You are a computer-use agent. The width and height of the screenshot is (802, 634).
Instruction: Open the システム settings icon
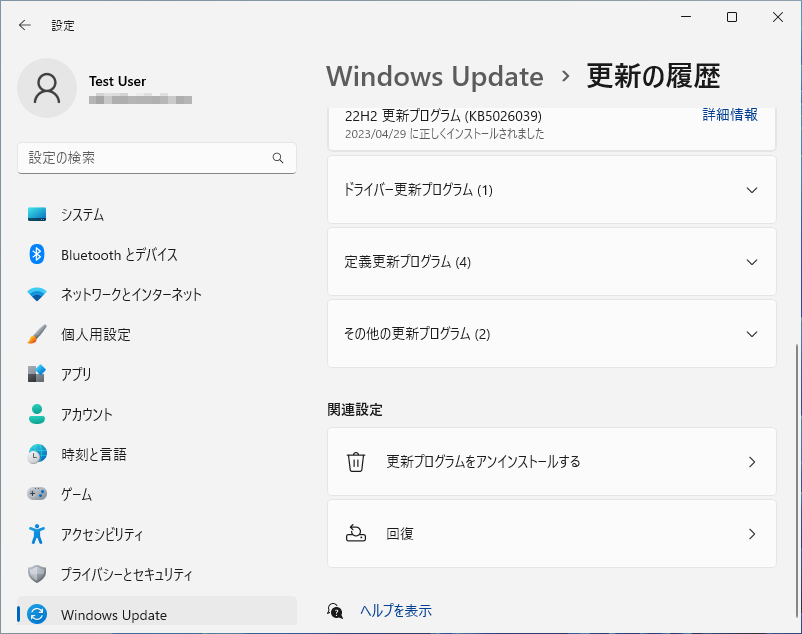(34, 214)
